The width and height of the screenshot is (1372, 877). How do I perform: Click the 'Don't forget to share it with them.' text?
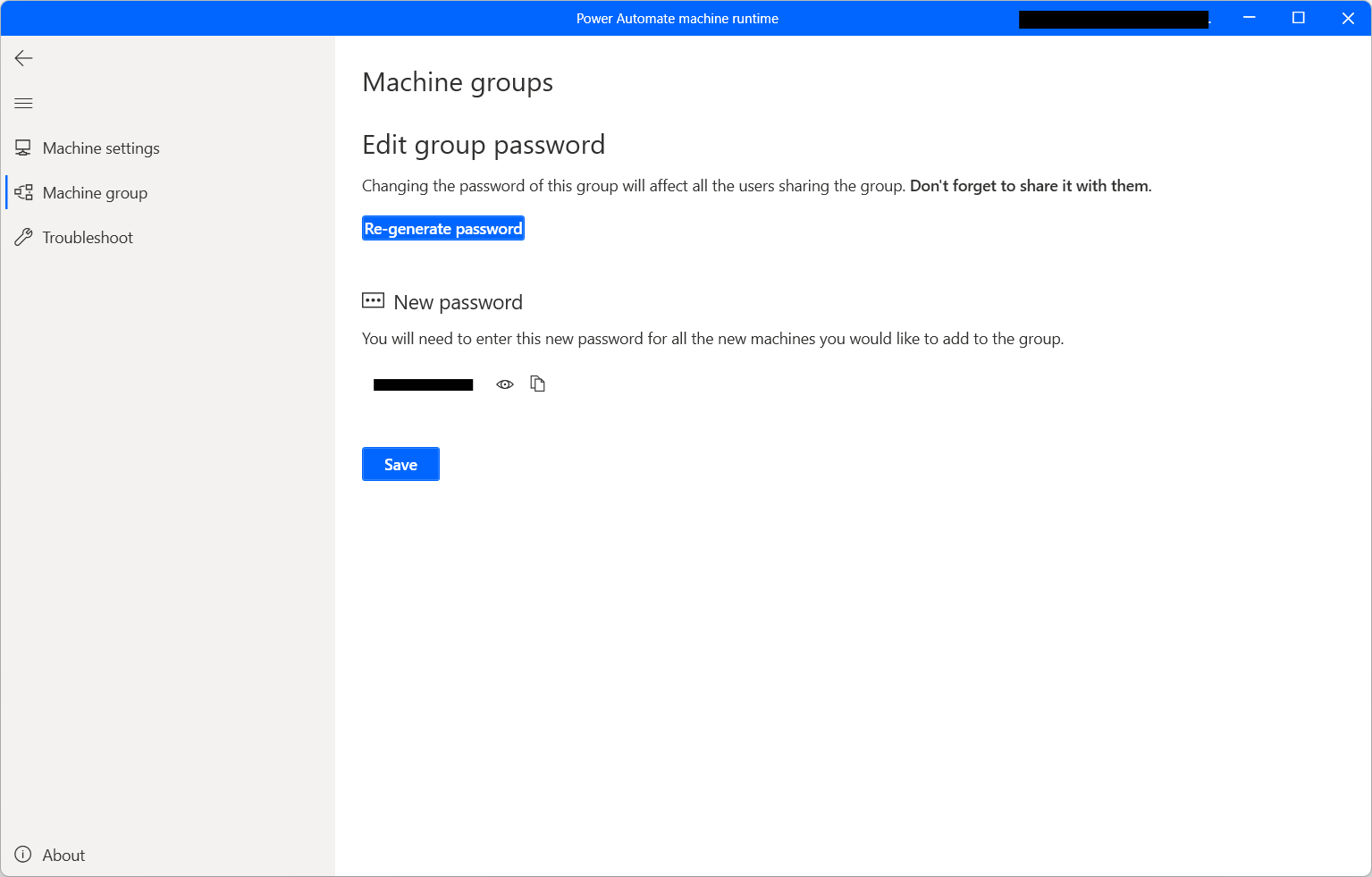point(1031,186)
